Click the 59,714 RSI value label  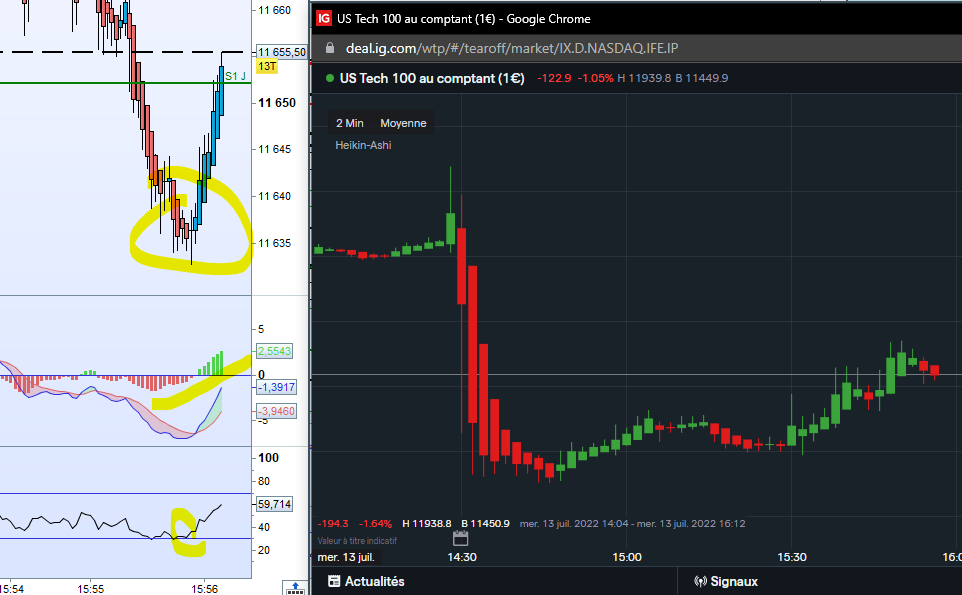tap(274, 504)
